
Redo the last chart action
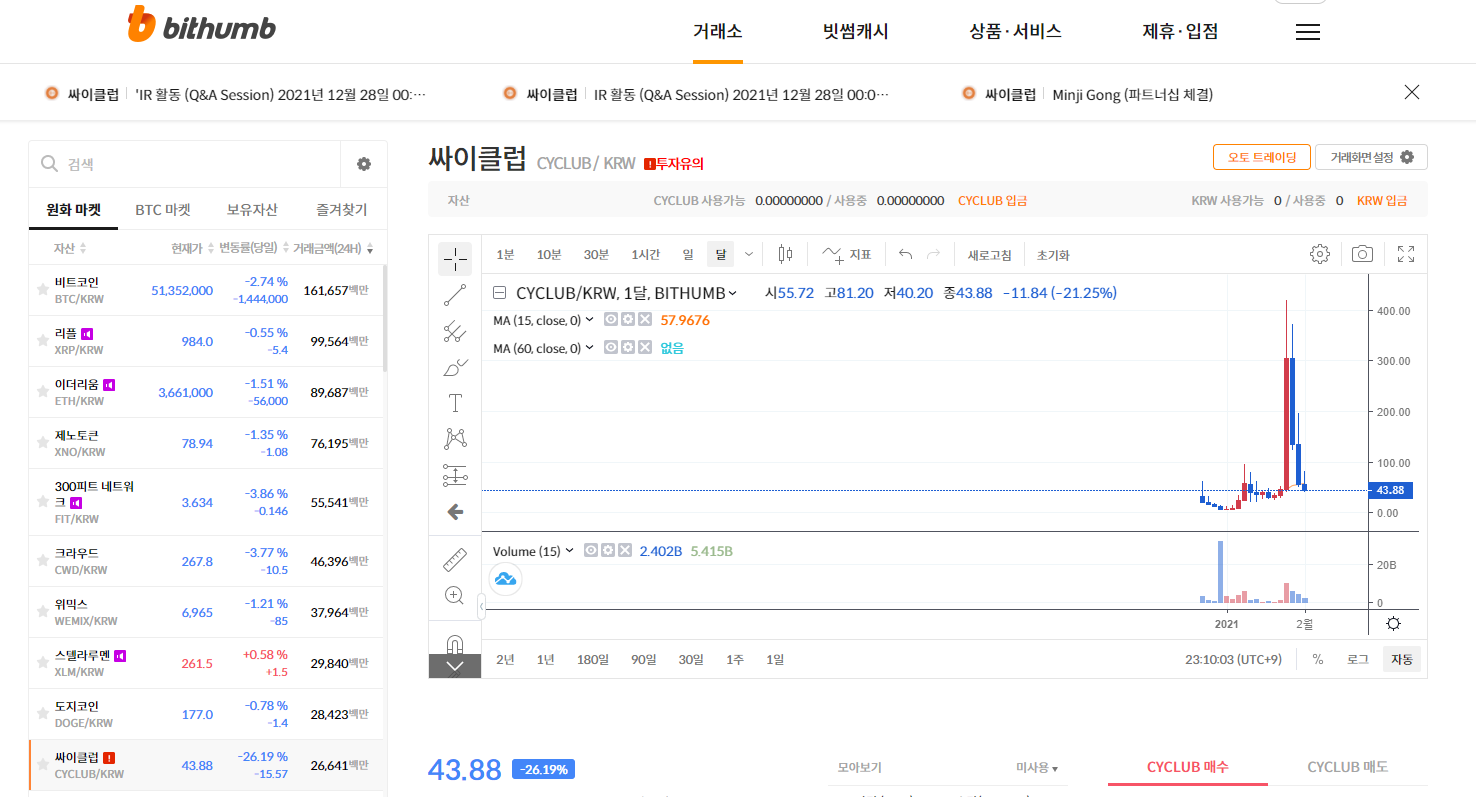pos(933,254)
